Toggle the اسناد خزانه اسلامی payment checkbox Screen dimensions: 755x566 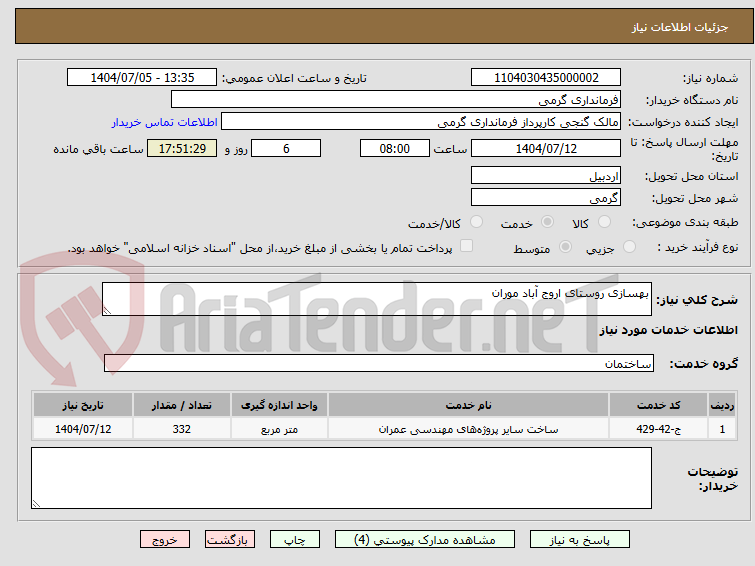[x=466, y=246]
